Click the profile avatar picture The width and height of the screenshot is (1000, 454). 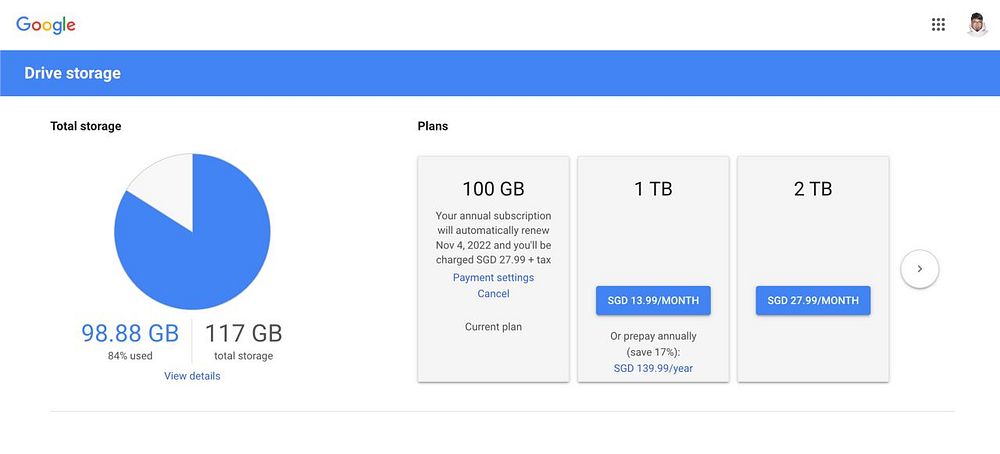tap(977, 25)
